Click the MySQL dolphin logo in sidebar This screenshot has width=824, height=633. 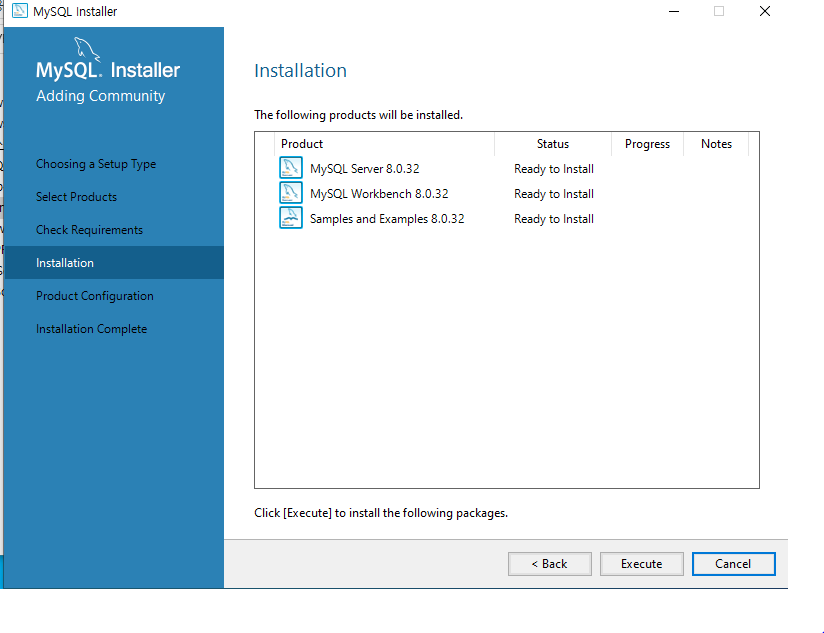[x=87, y=49]
